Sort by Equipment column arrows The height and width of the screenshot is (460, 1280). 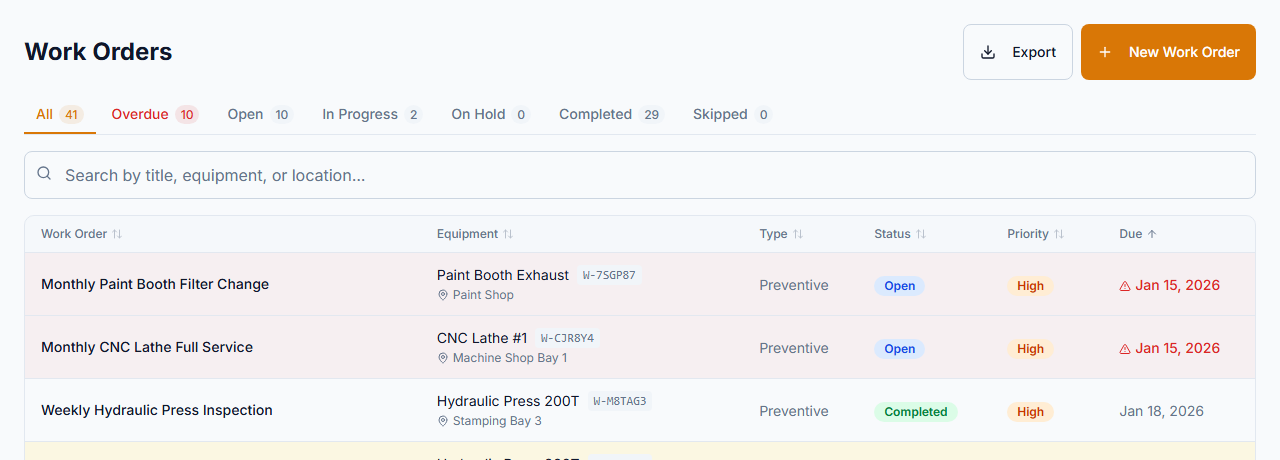508,234
